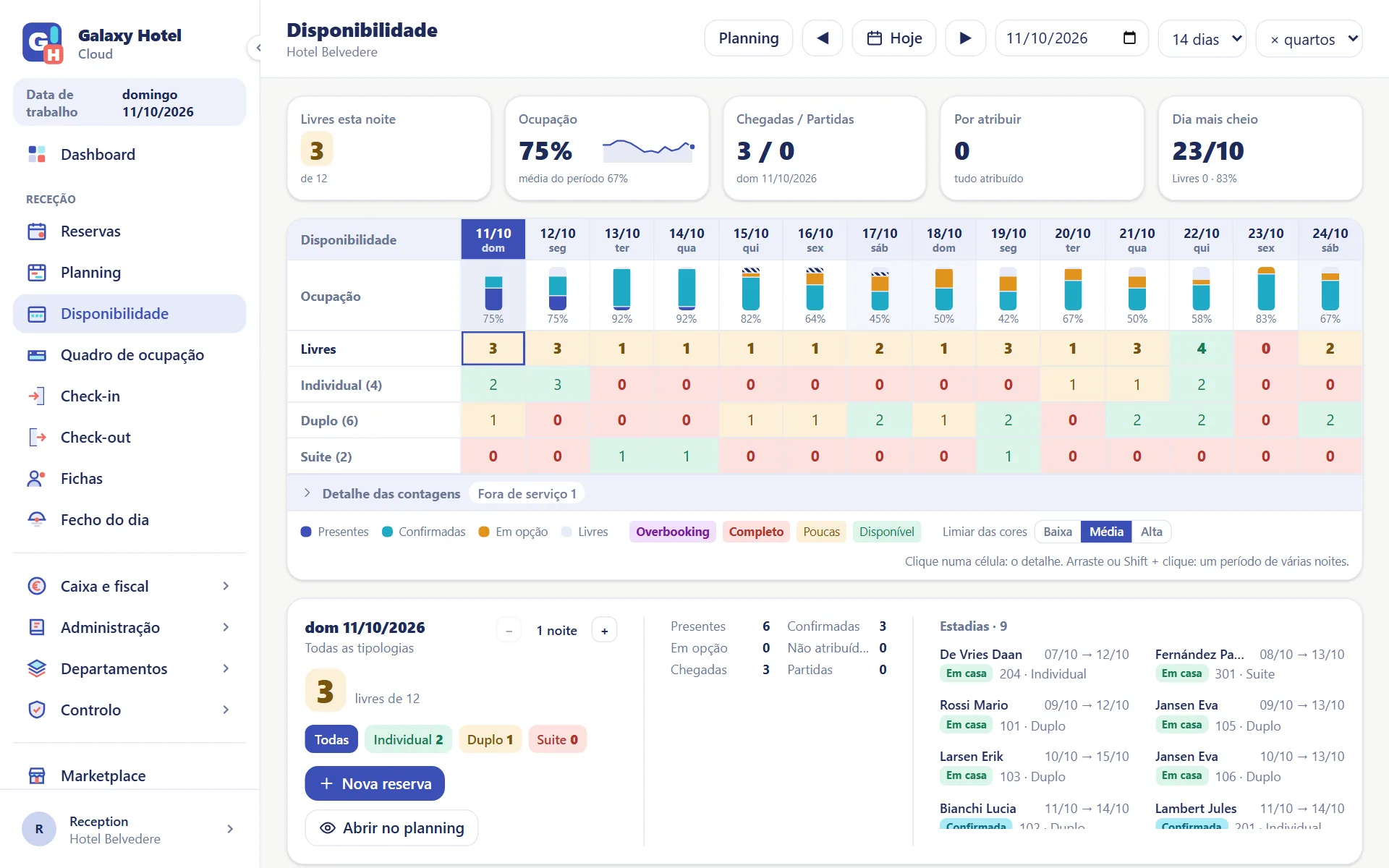1389x868 pixels.
Task: Expand Controlo menu
Action: [129, 710]
